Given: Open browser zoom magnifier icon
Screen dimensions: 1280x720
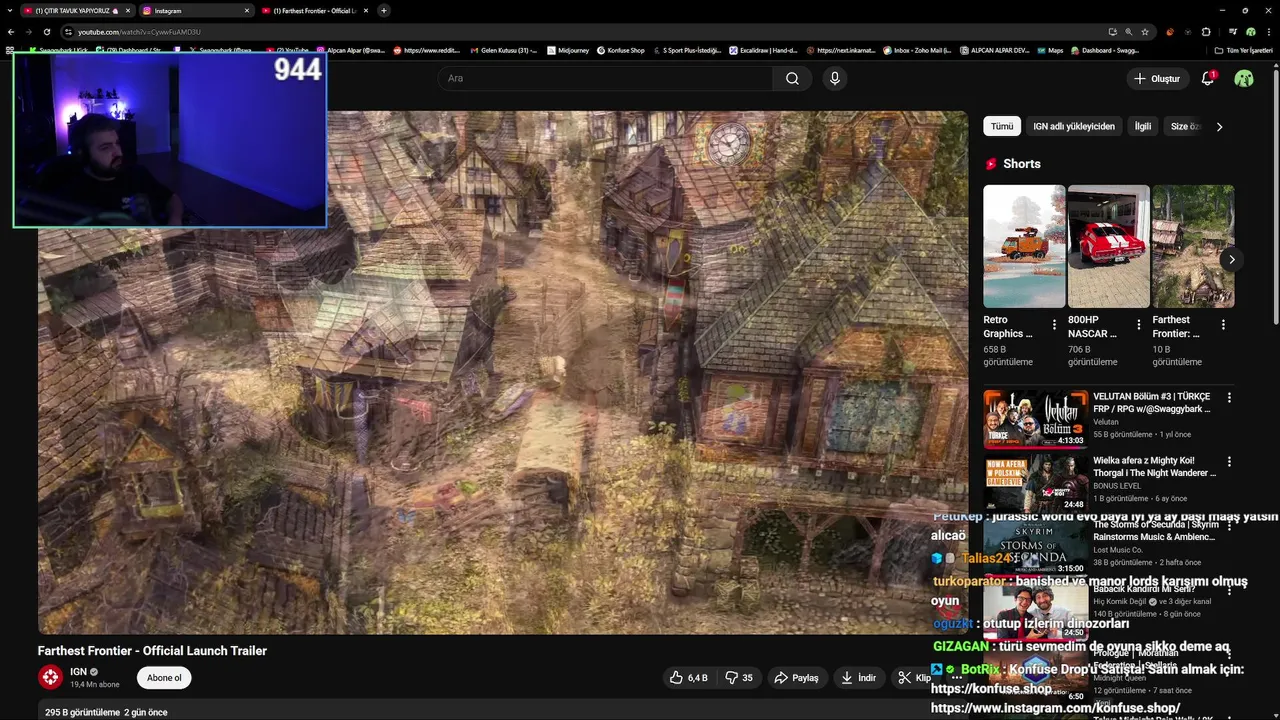Looking at the screenshot, I should [x=1129, y=31].
